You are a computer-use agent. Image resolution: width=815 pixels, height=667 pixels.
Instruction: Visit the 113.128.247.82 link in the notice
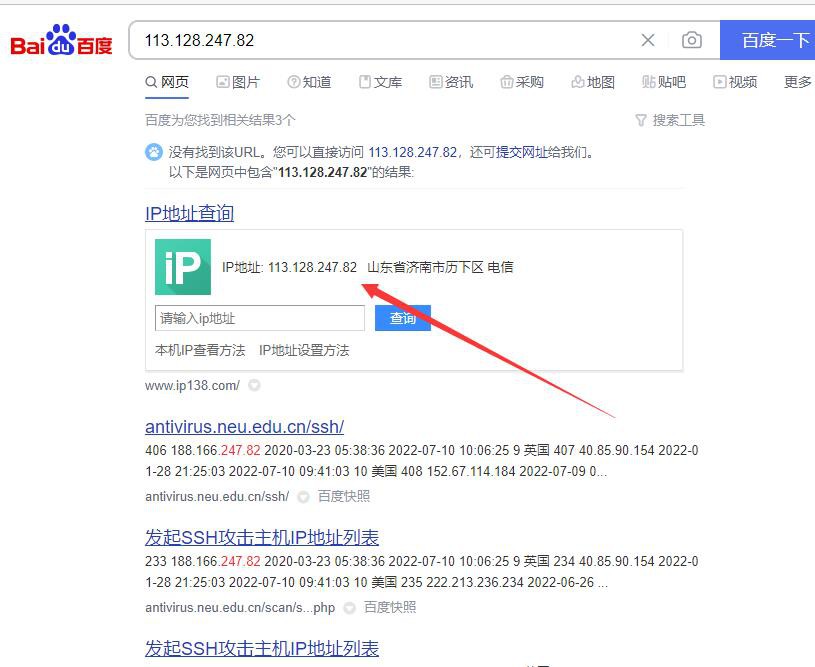pos(413,152)
